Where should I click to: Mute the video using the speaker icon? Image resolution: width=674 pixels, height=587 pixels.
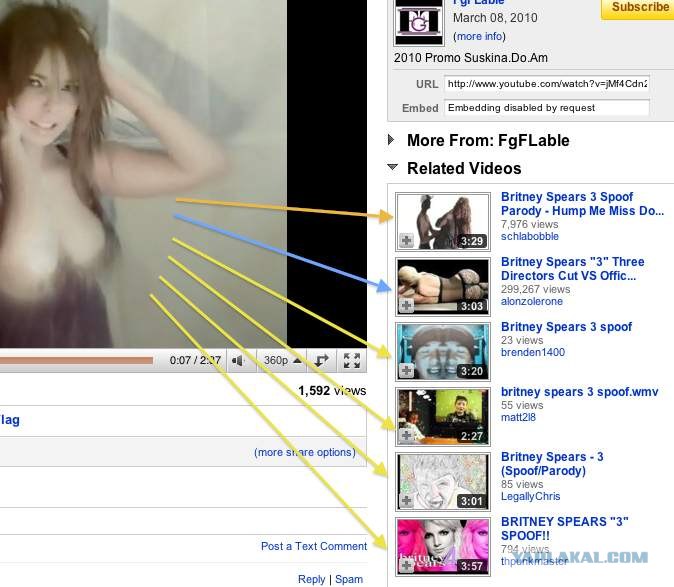(238, 361)
